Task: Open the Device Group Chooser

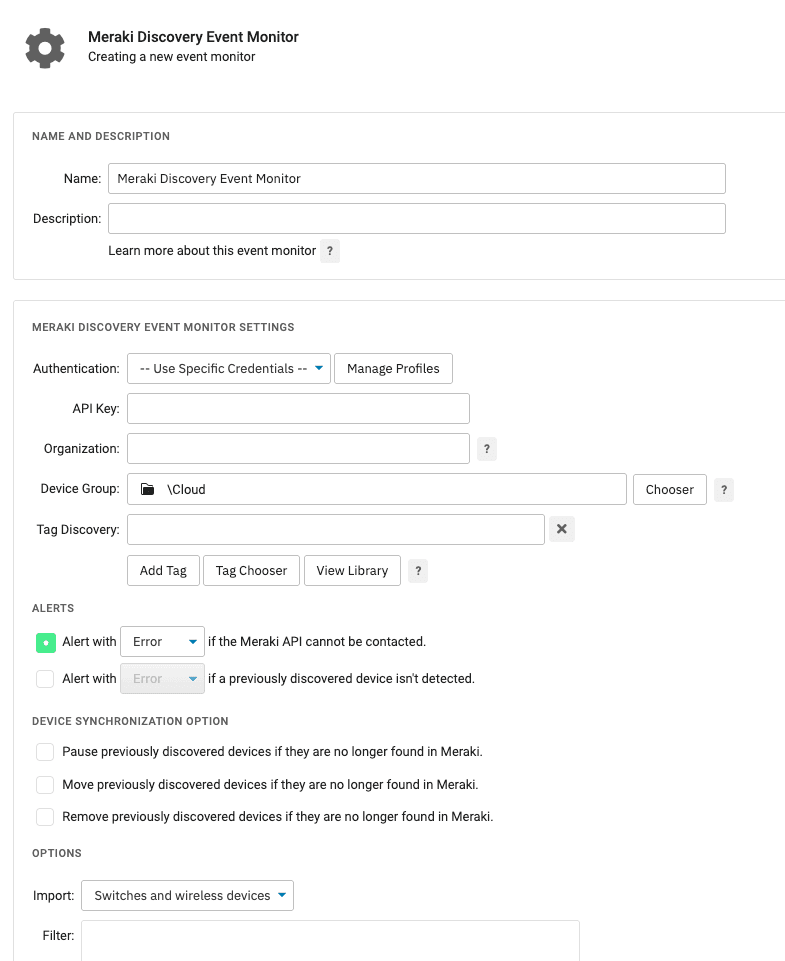Action: [669, 489]
